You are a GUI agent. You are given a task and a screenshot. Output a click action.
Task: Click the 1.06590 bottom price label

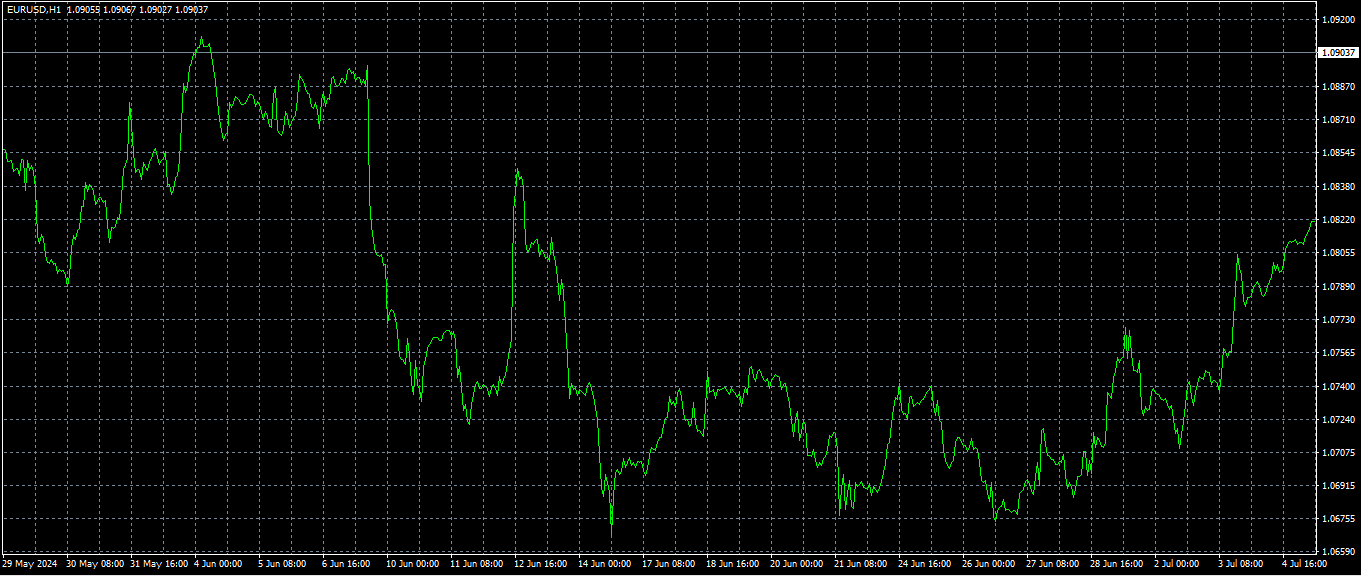point(1337,552)
